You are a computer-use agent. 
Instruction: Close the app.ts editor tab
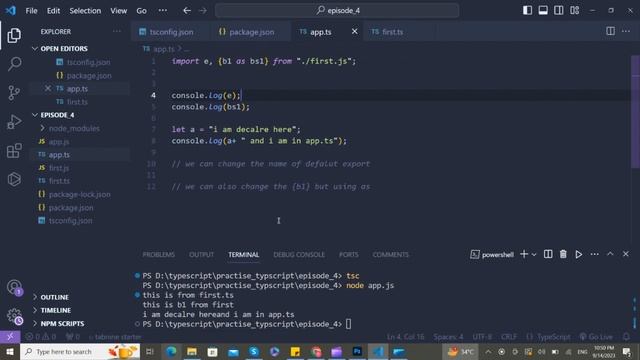point(354,31)
